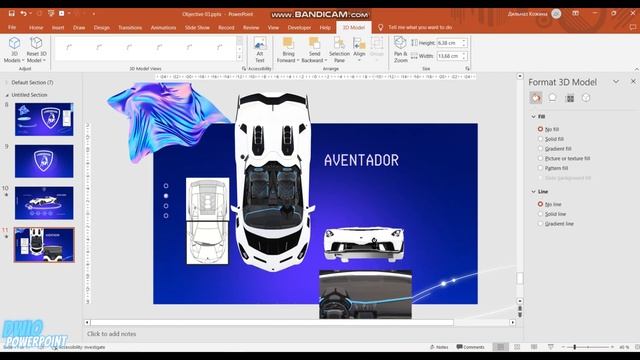This screenshot has width=640, height=360.
Task: Switch to the Insert tab
Action: [x=58, y=27]
